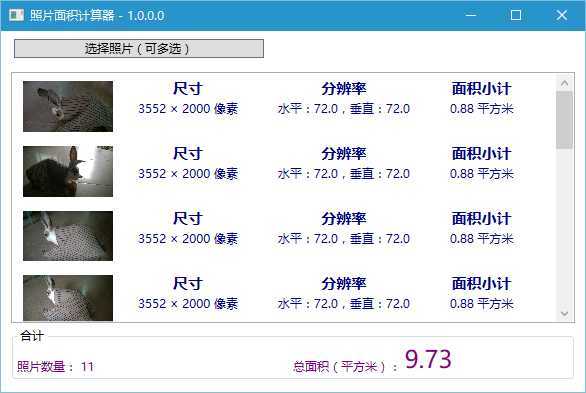The width and height of the screenshot is (586, 393).
Task: Click the first row's 0.88 平方米 value
Action: [481, 109]
